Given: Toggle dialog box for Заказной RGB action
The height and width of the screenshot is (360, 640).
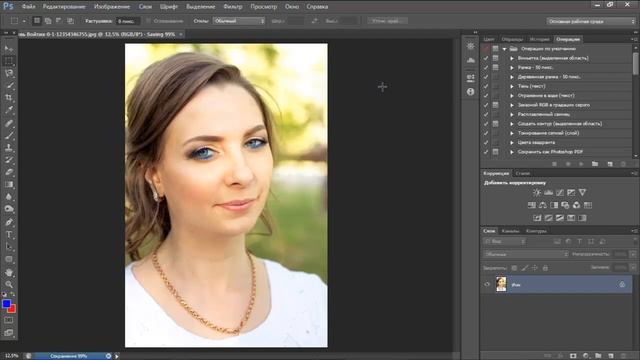Looking at the screenshot, I should click(x=496, y=105).
